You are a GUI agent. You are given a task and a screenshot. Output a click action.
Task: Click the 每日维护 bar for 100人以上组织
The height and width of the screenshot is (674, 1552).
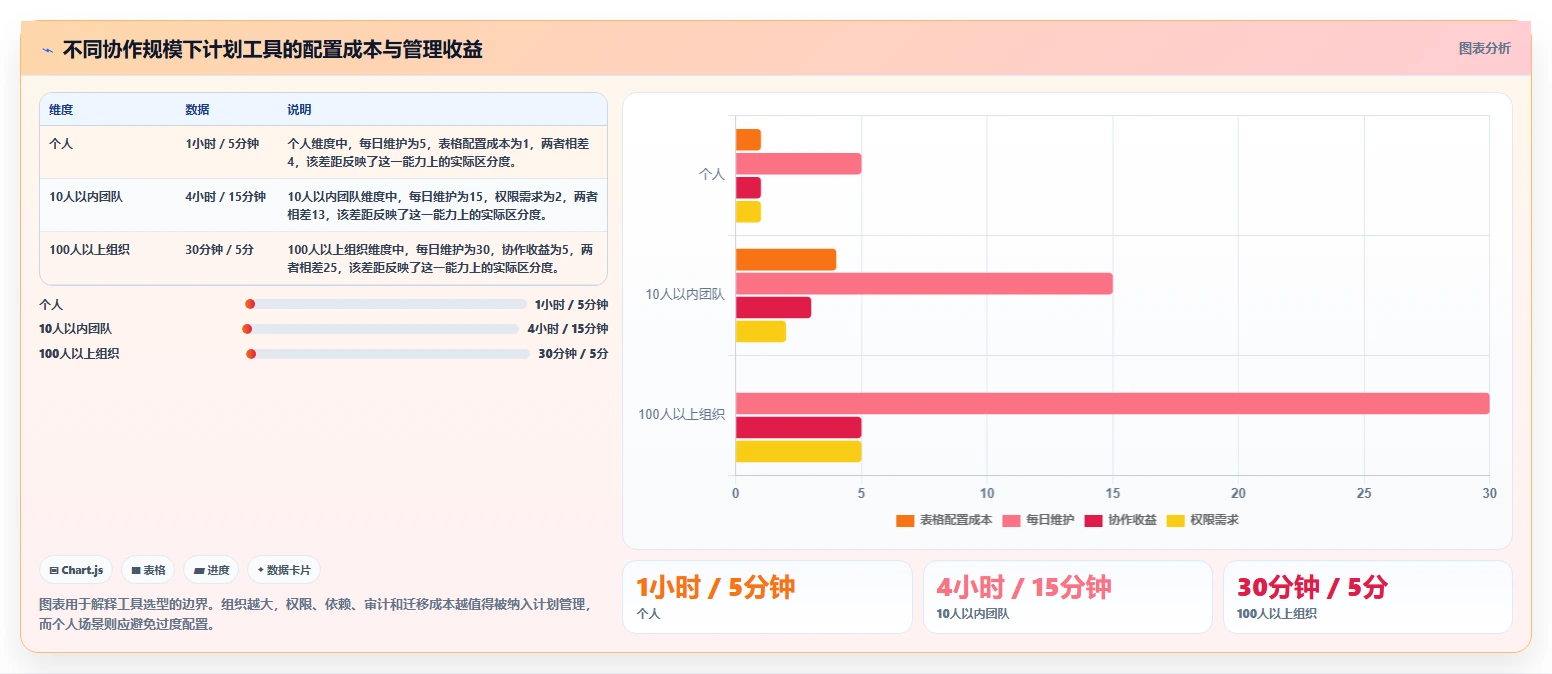pyautogui.click(x=1112, y=403)
